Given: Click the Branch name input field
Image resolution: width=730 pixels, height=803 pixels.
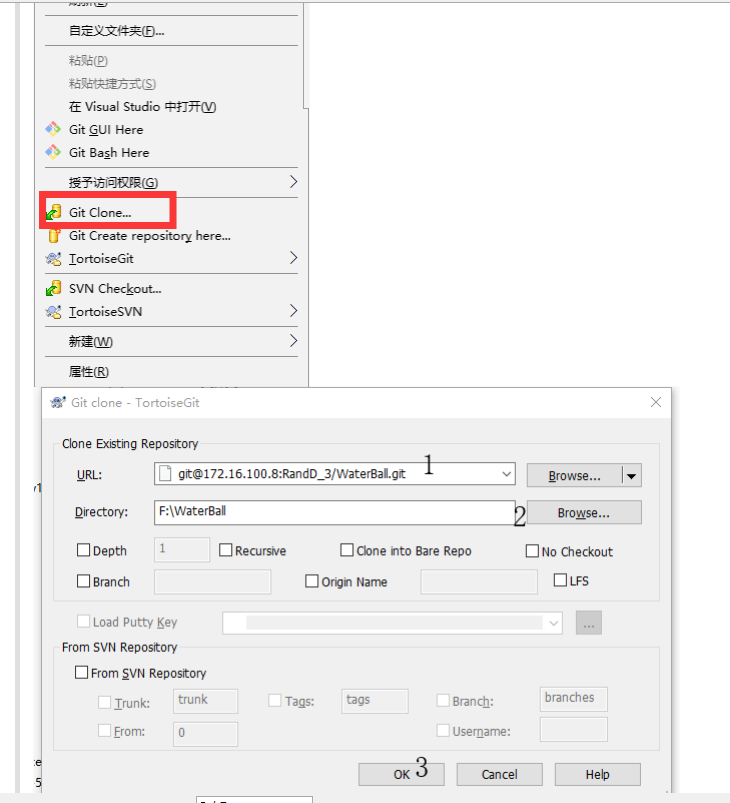Looking at the screenshot, I should pyautogui.click(x=213, y=582).
